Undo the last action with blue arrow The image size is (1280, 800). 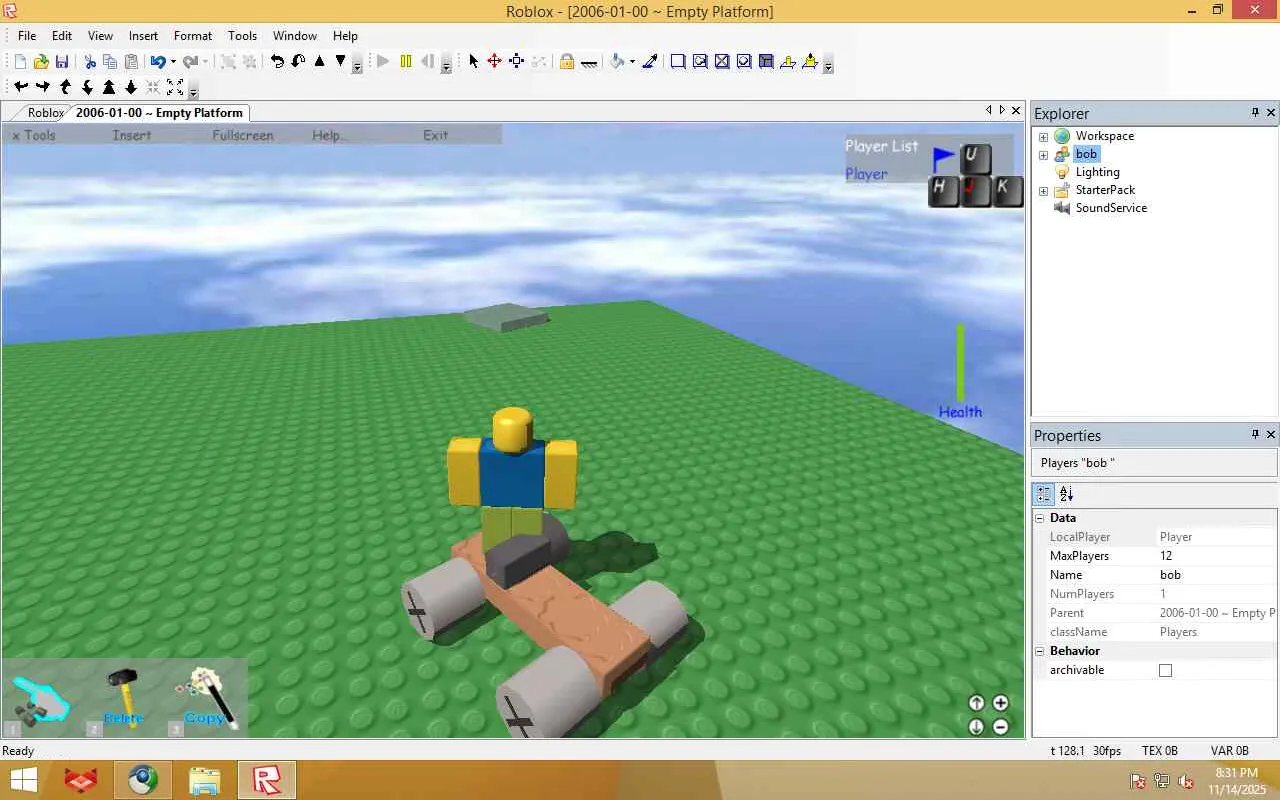tap(158, 62)
